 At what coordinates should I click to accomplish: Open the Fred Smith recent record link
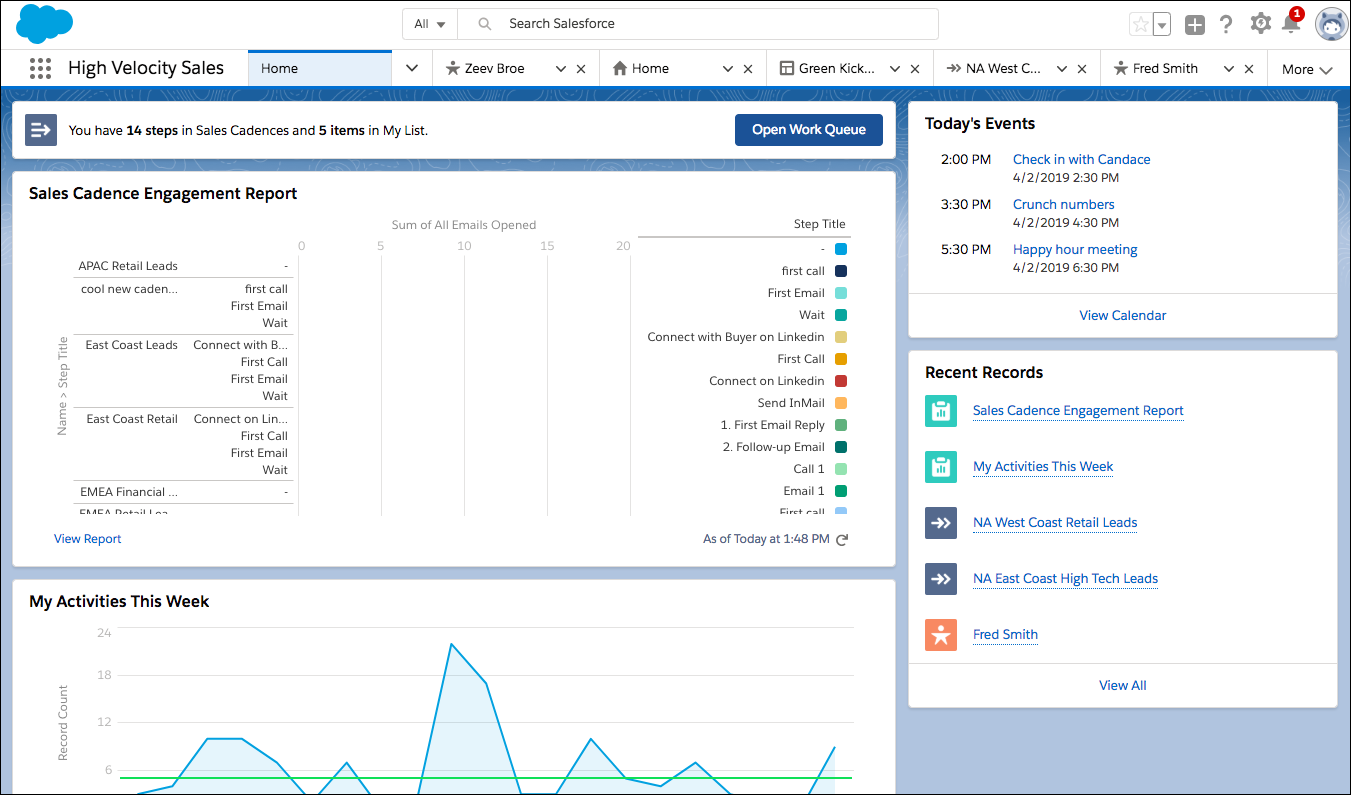[x=1005, y=634]
